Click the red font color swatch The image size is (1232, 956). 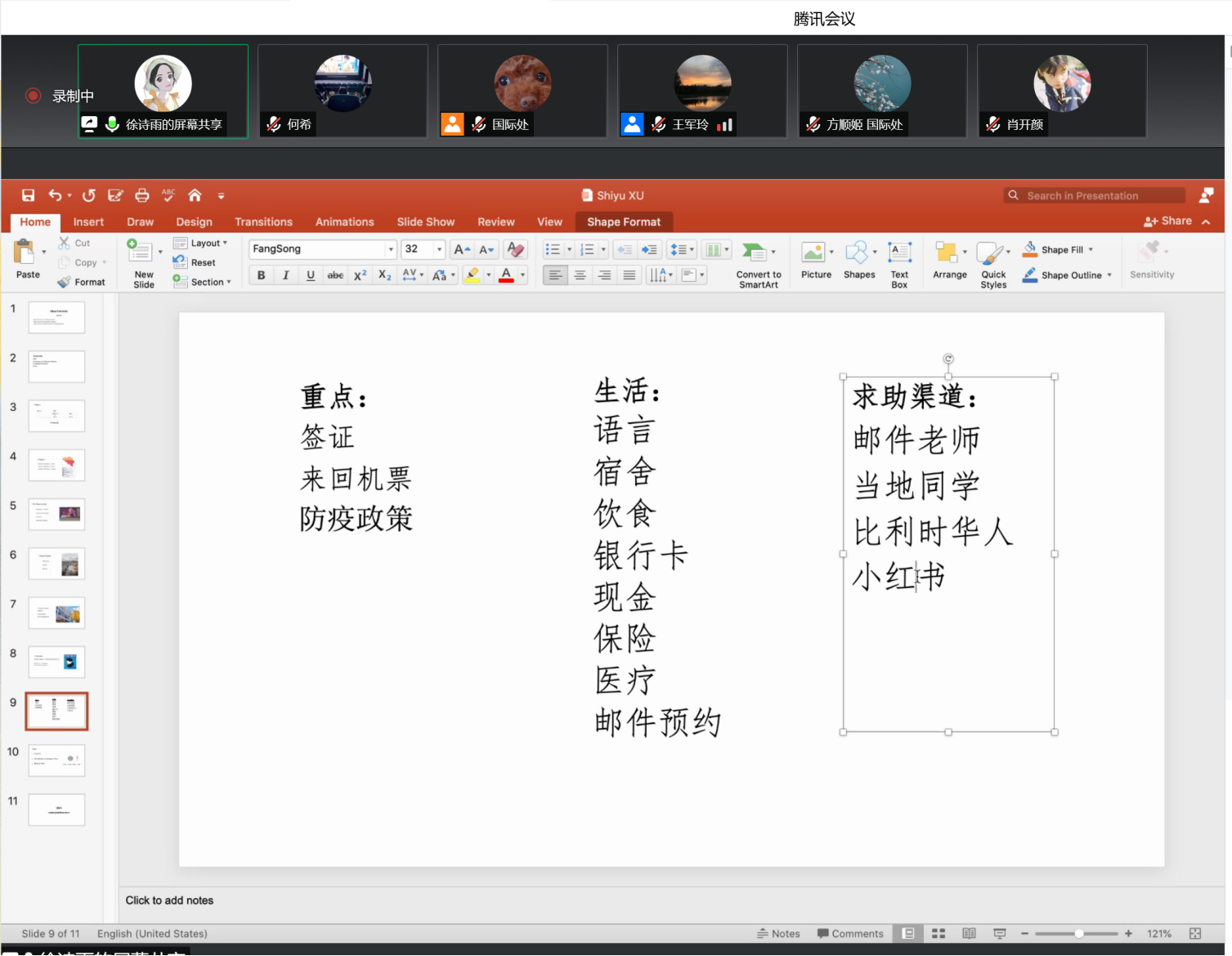pos(506,275)
